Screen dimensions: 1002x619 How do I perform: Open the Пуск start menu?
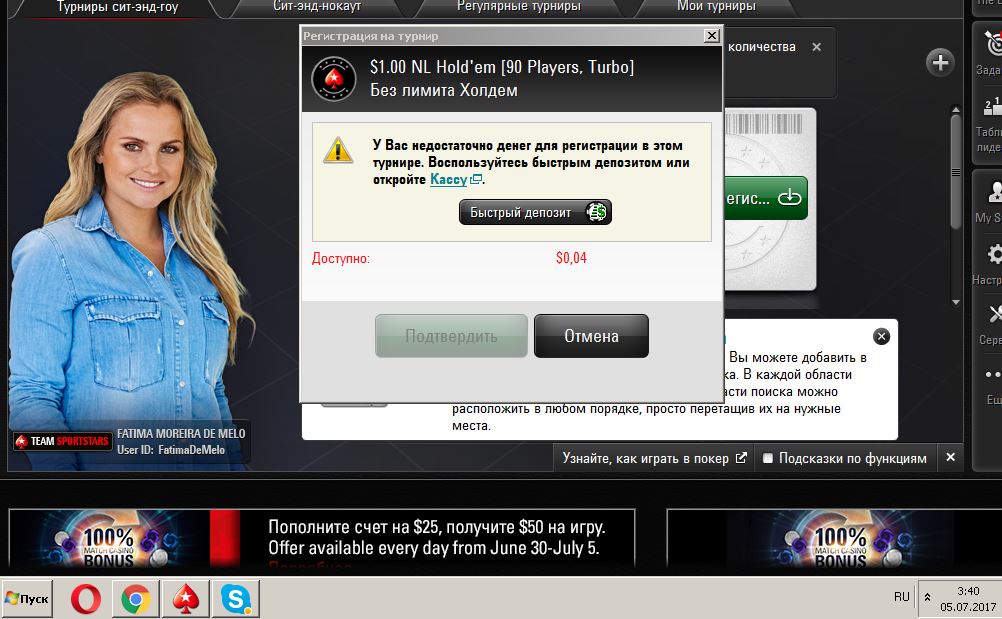[26, 599]
